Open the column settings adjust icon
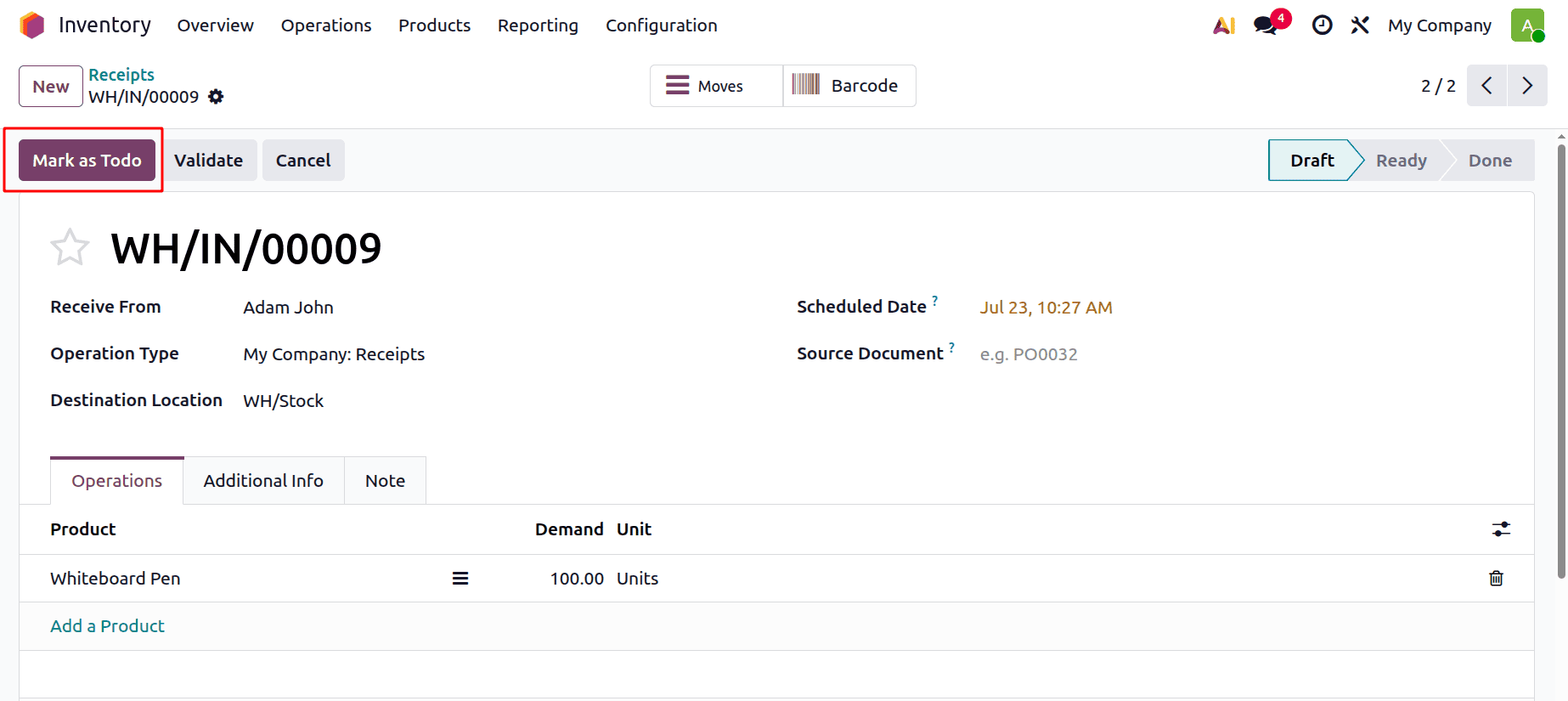 (1501, 529)
